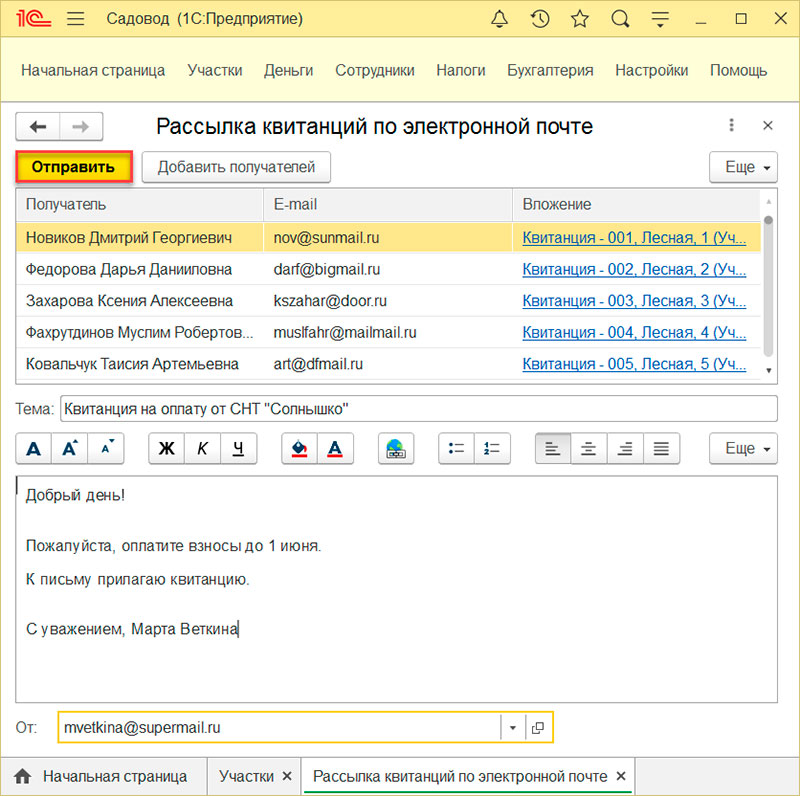Open the sender account details
The width and height of the screenshot is (800, 796).
[x=538, y=728]
